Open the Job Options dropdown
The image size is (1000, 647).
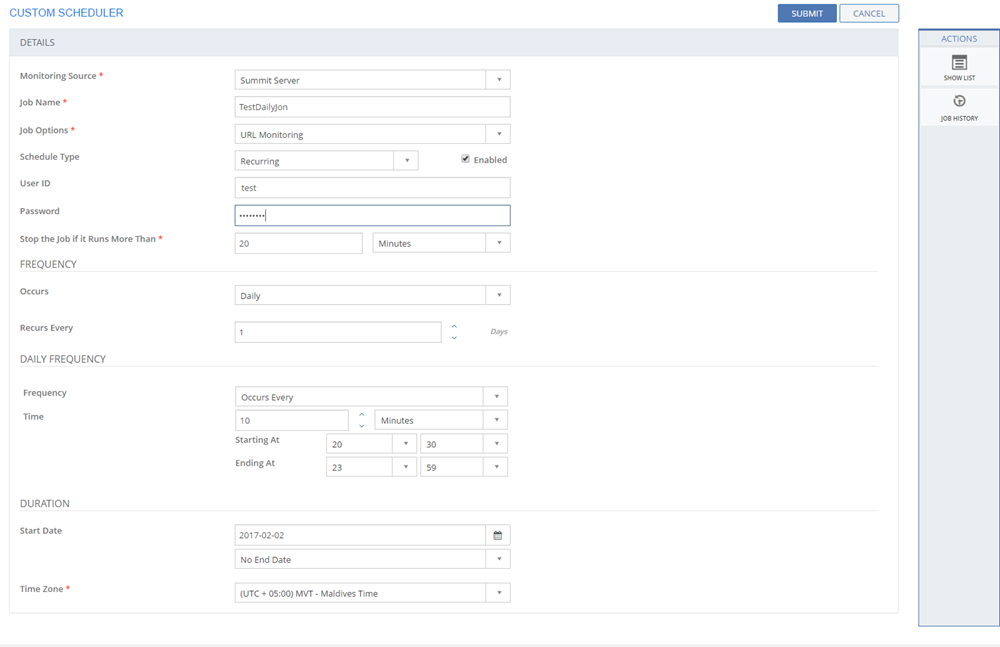498,134
